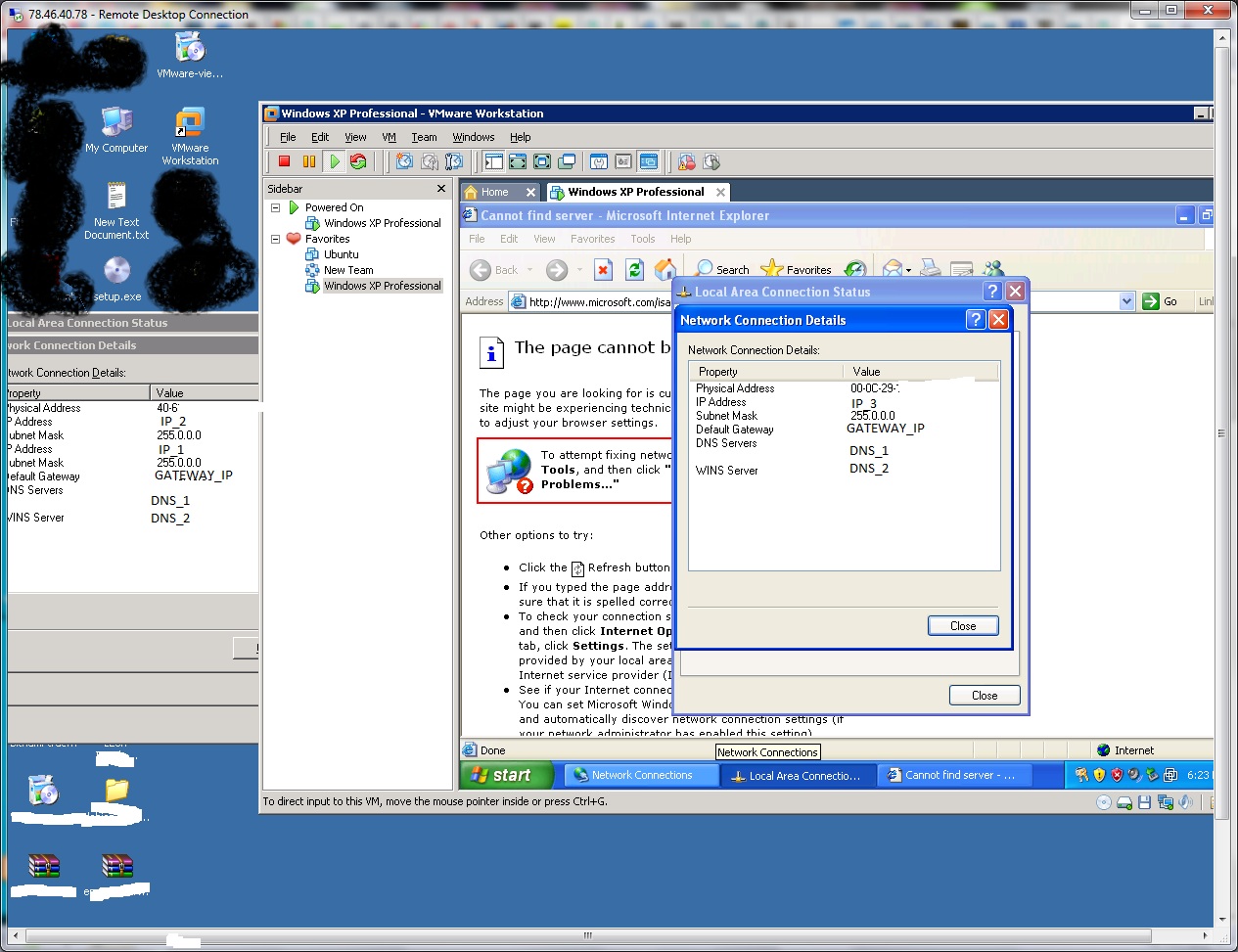
Task: Refresh the Internet Explorer page
Action: point(634,270)
